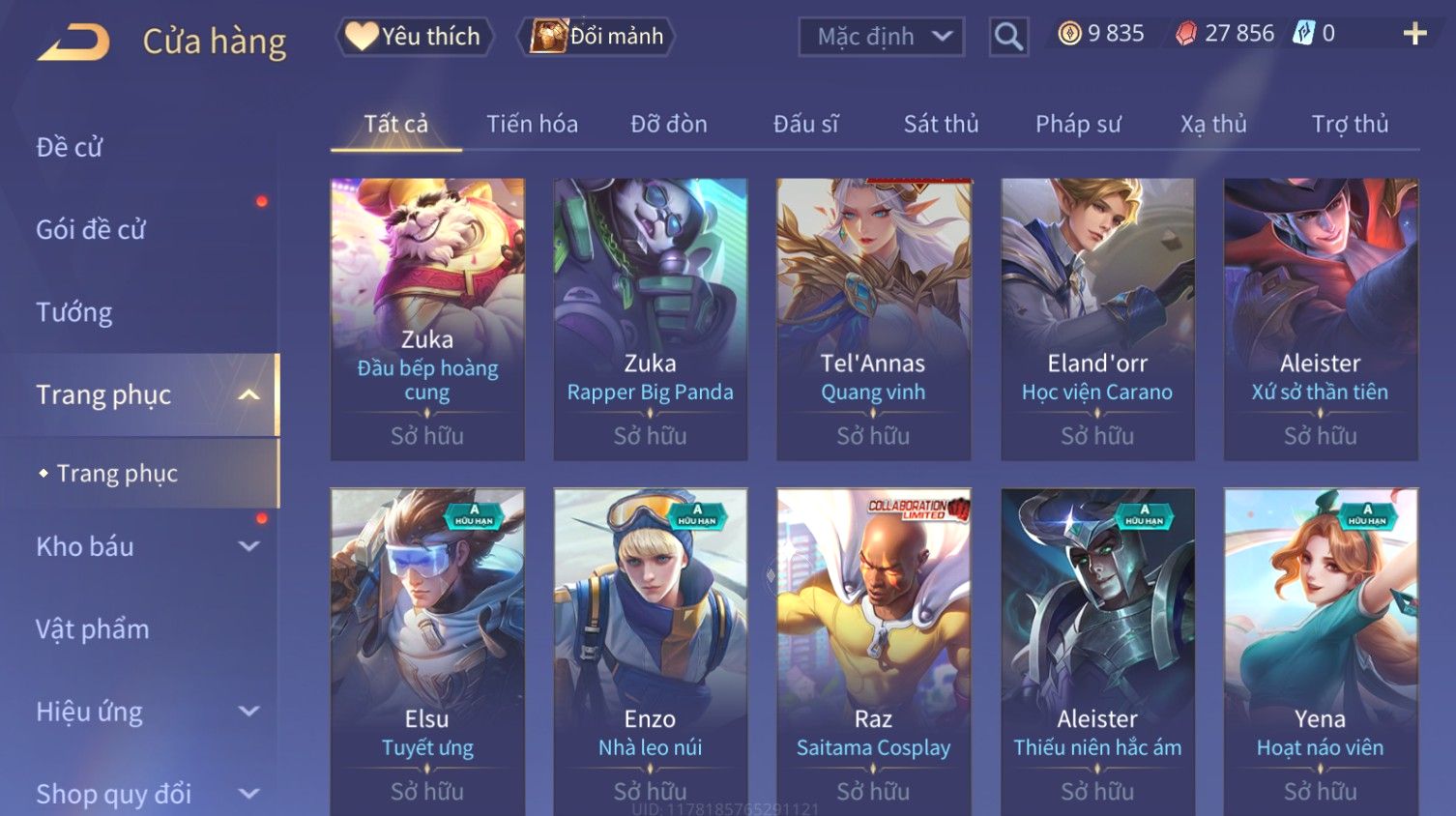Collapse the Trang phục sidebar section

point(248,394)
